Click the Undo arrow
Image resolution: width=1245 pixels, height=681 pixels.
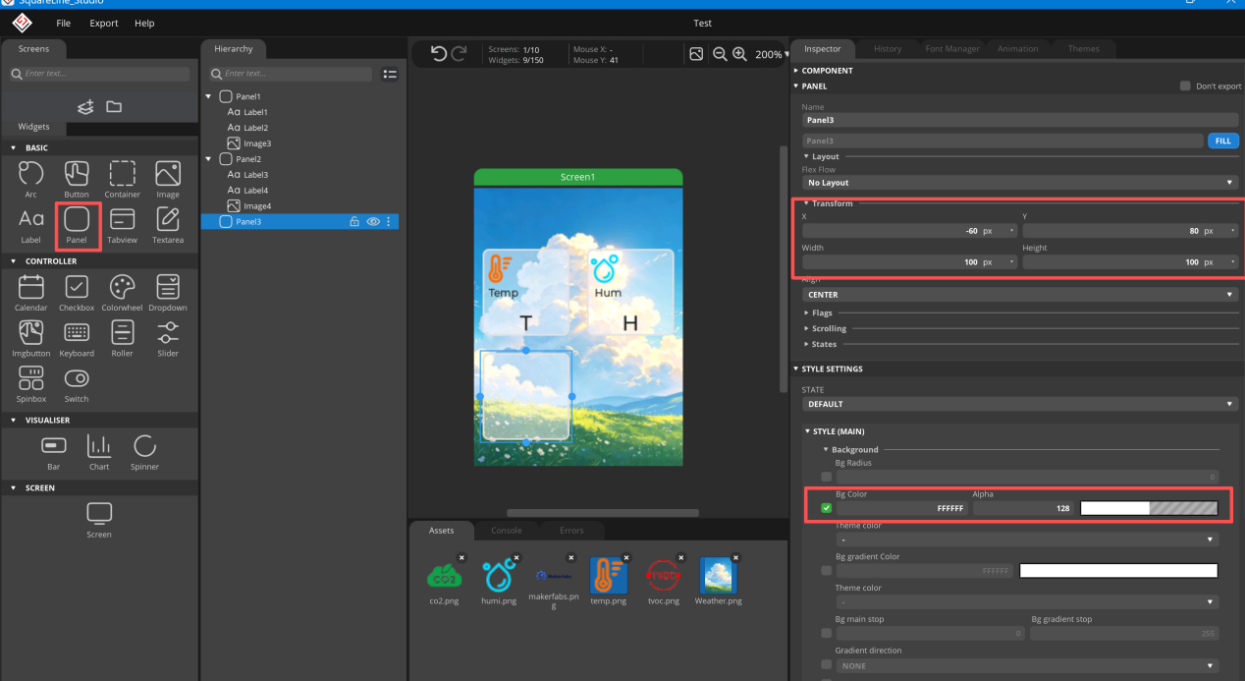(x=438, y=54)
